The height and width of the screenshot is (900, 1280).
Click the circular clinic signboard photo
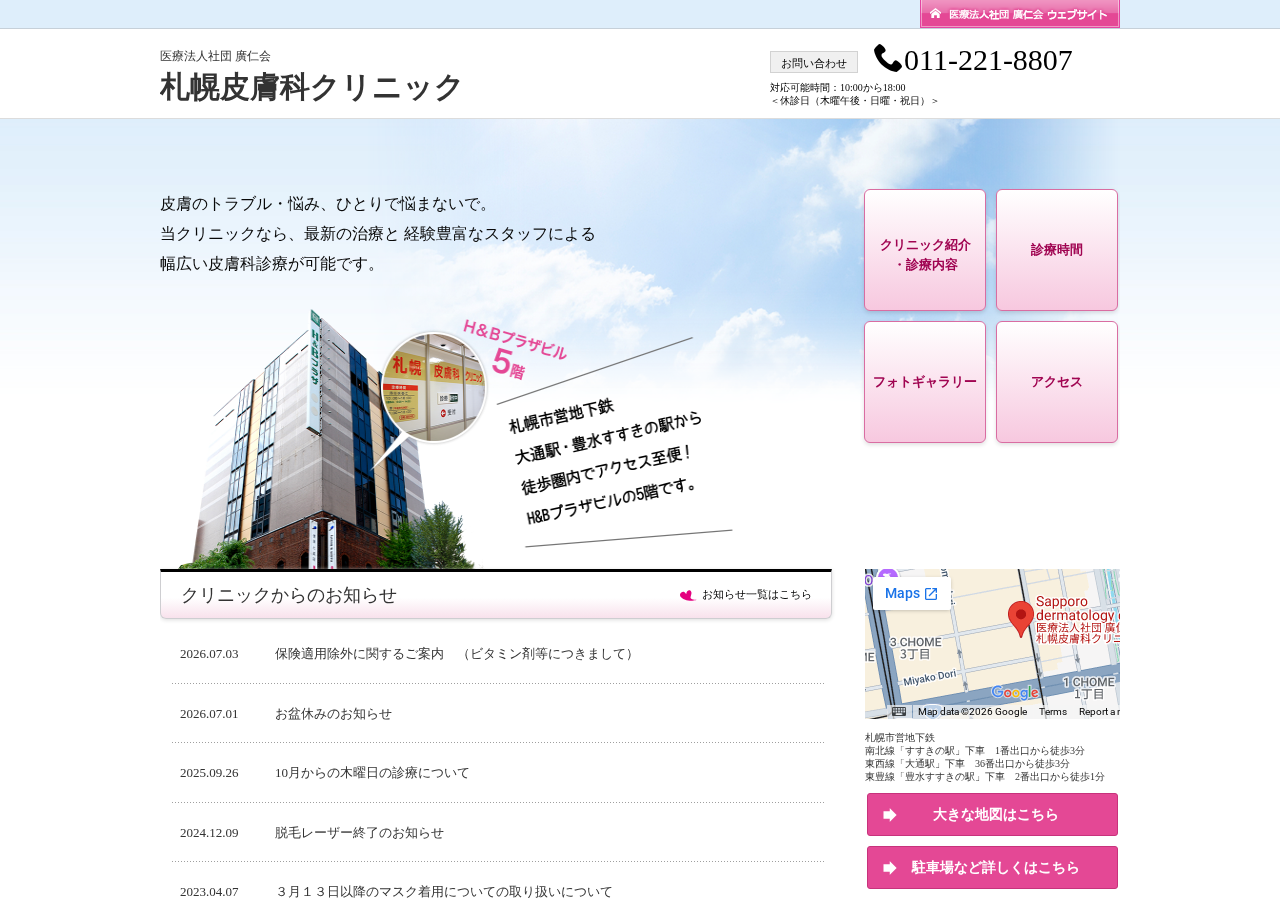pyautogui.click(x=434, y=387)
